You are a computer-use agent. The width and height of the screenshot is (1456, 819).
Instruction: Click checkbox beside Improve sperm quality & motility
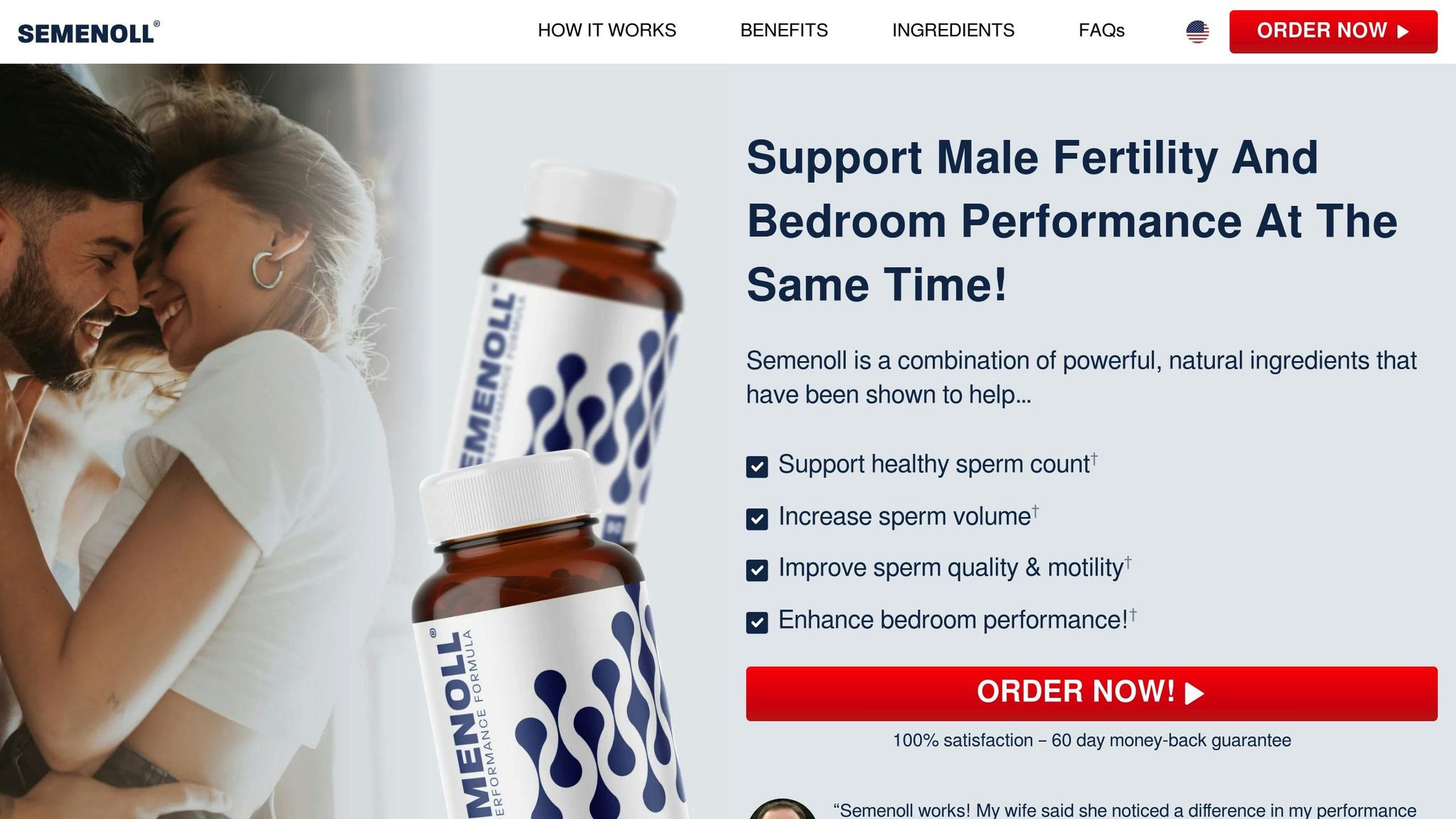(x=757, y=570)
